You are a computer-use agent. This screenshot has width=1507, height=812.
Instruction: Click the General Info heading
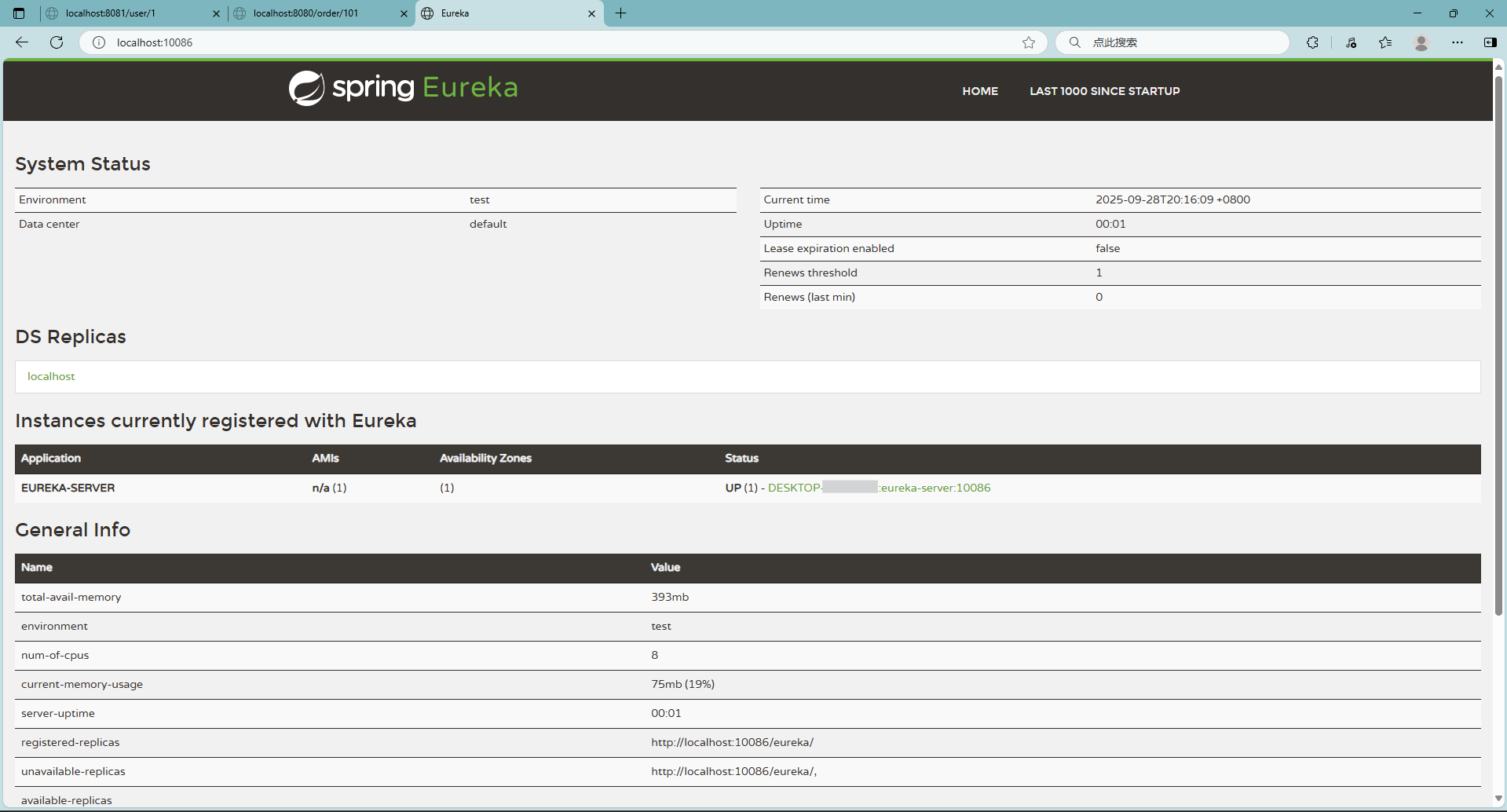click(x=73, y=529)
